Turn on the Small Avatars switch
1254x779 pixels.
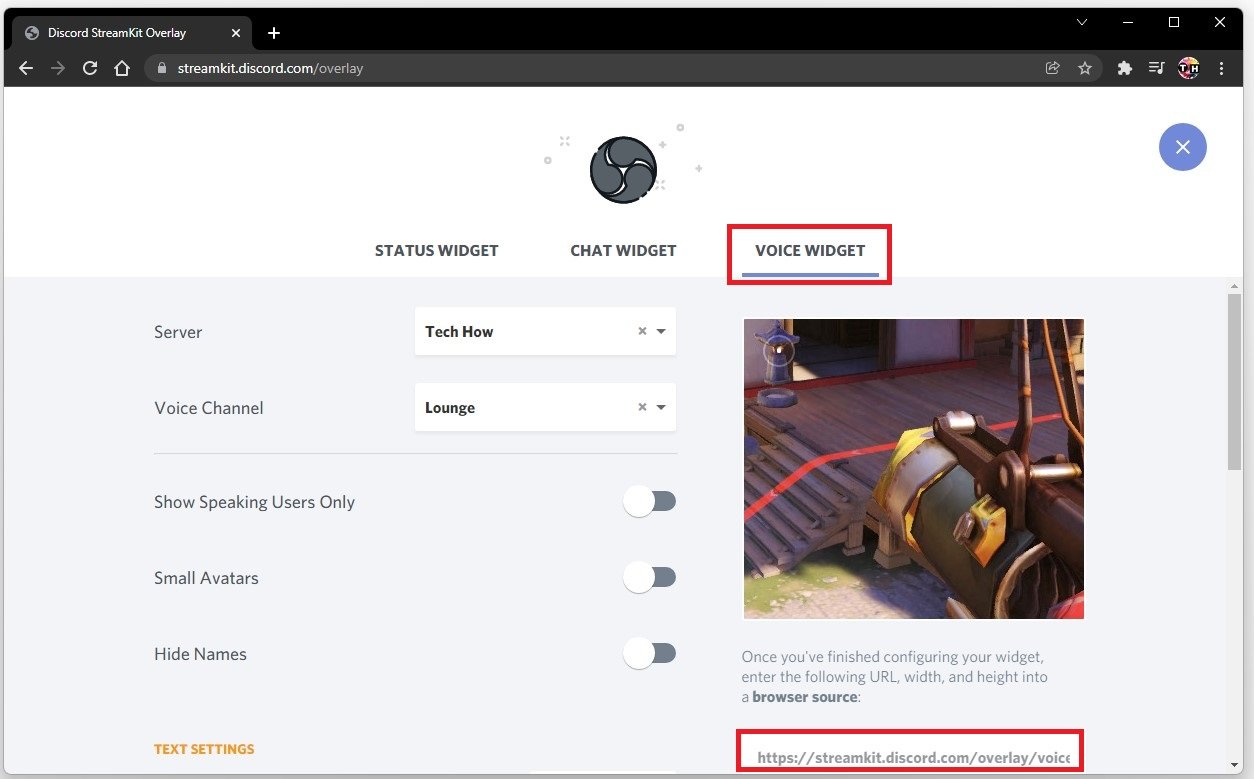coord(650,578)
